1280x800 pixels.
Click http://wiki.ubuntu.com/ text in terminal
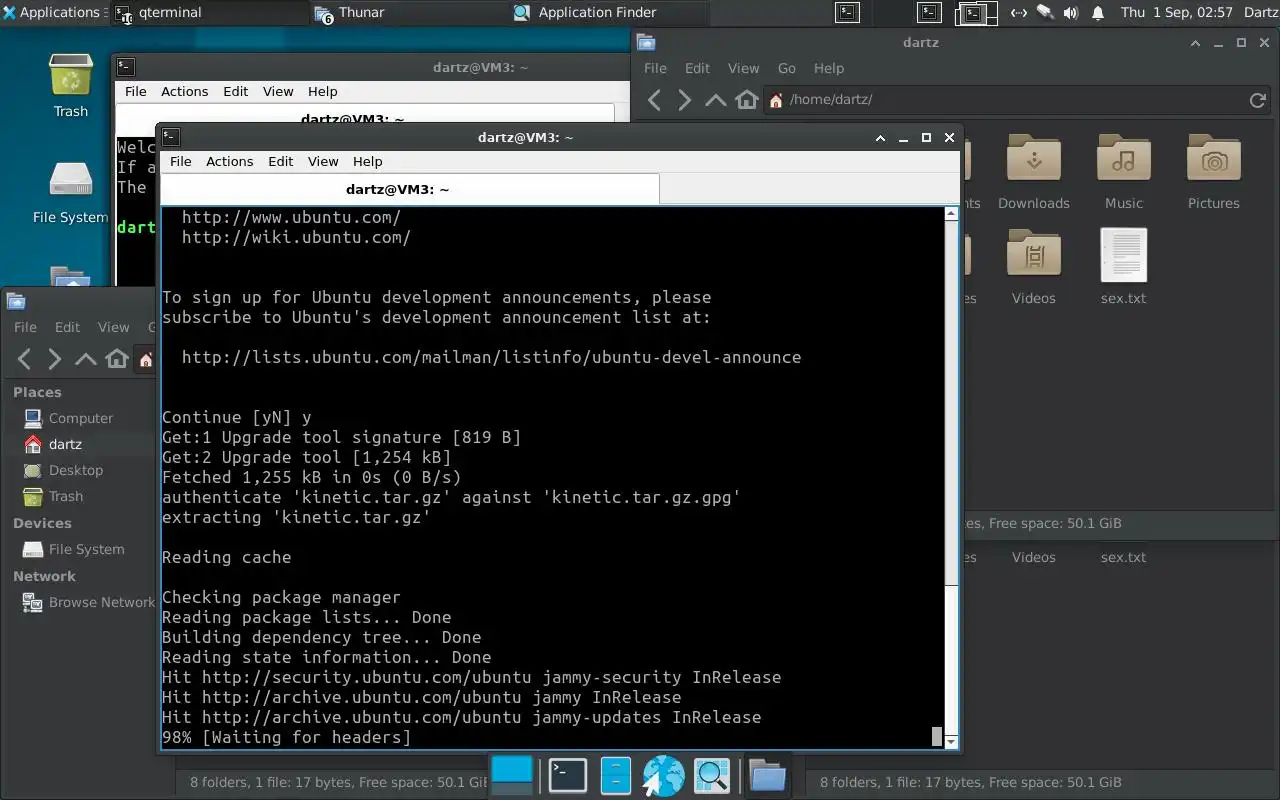[296, 237]
